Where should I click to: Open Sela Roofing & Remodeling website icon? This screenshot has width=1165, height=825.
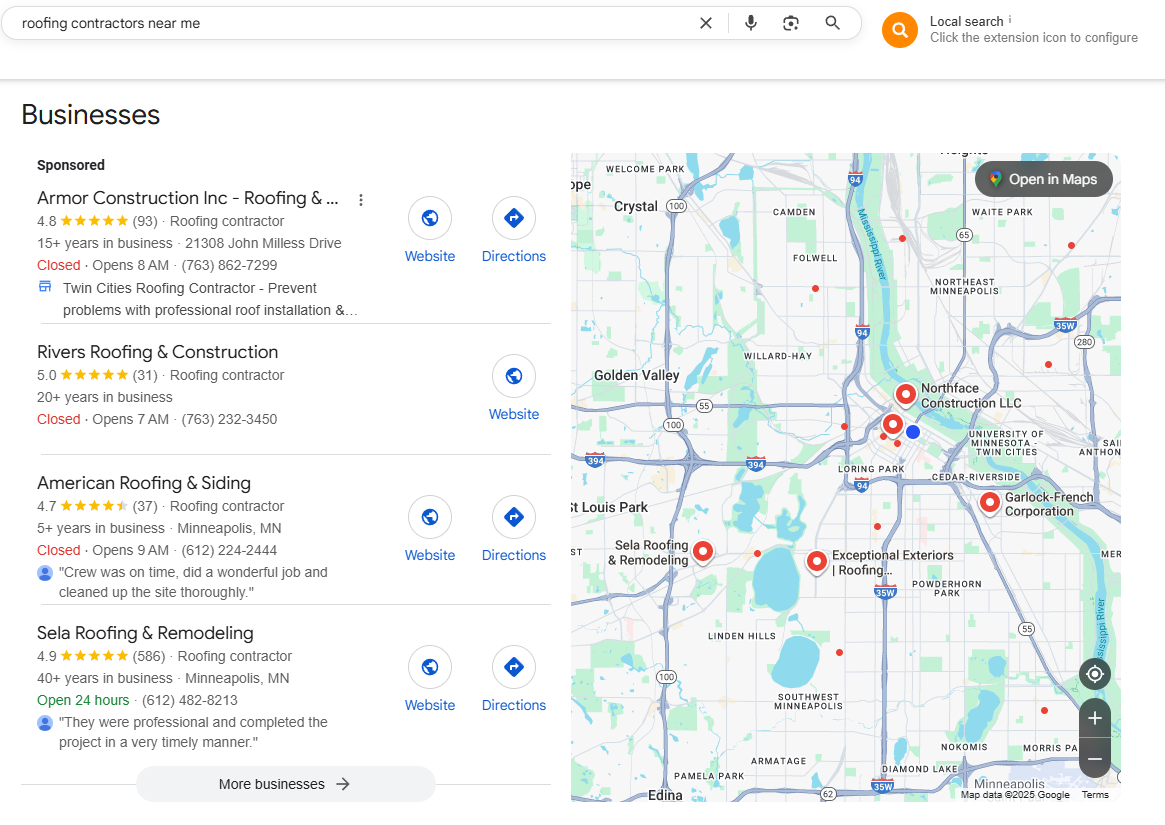429,667
